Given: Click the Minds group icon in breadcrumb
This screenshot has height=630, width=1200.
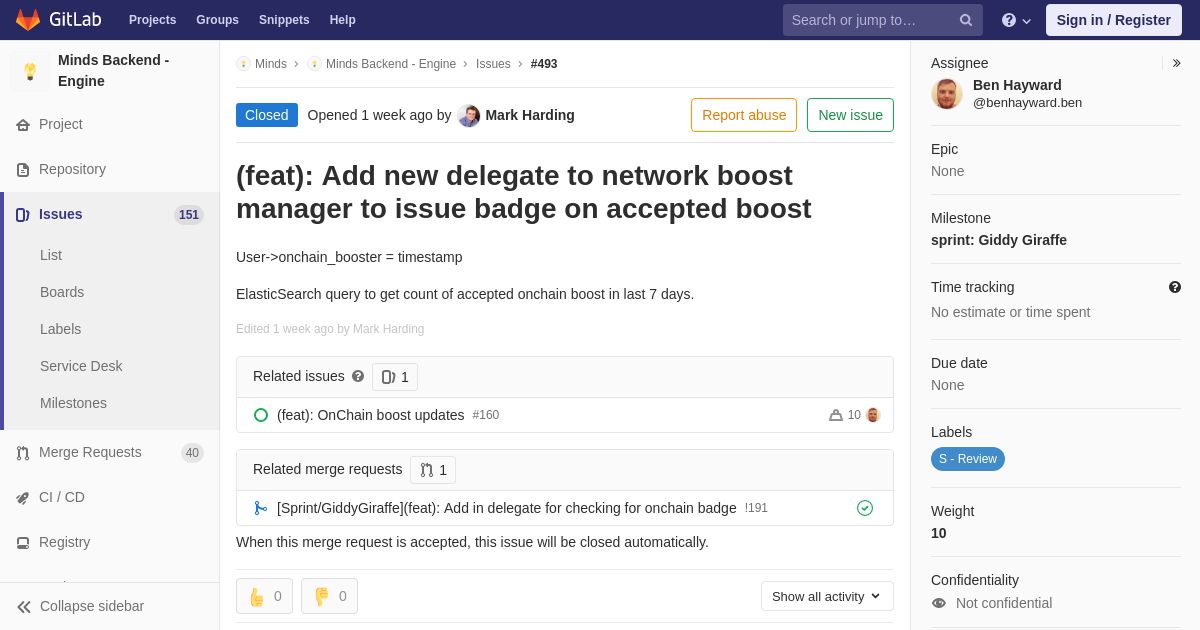Looking at the screenshot, I should click(x=243, y=64).
